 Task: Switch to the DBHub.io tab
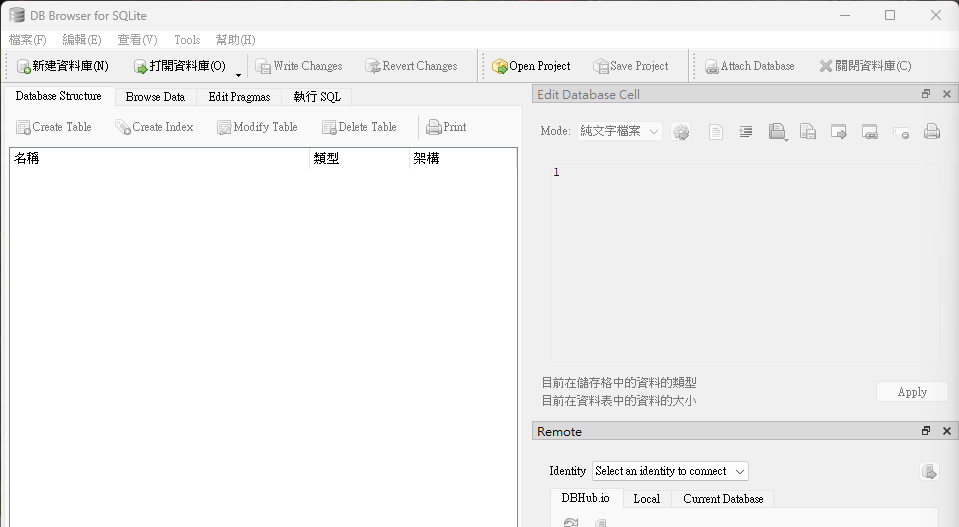(x=585, y=498)
